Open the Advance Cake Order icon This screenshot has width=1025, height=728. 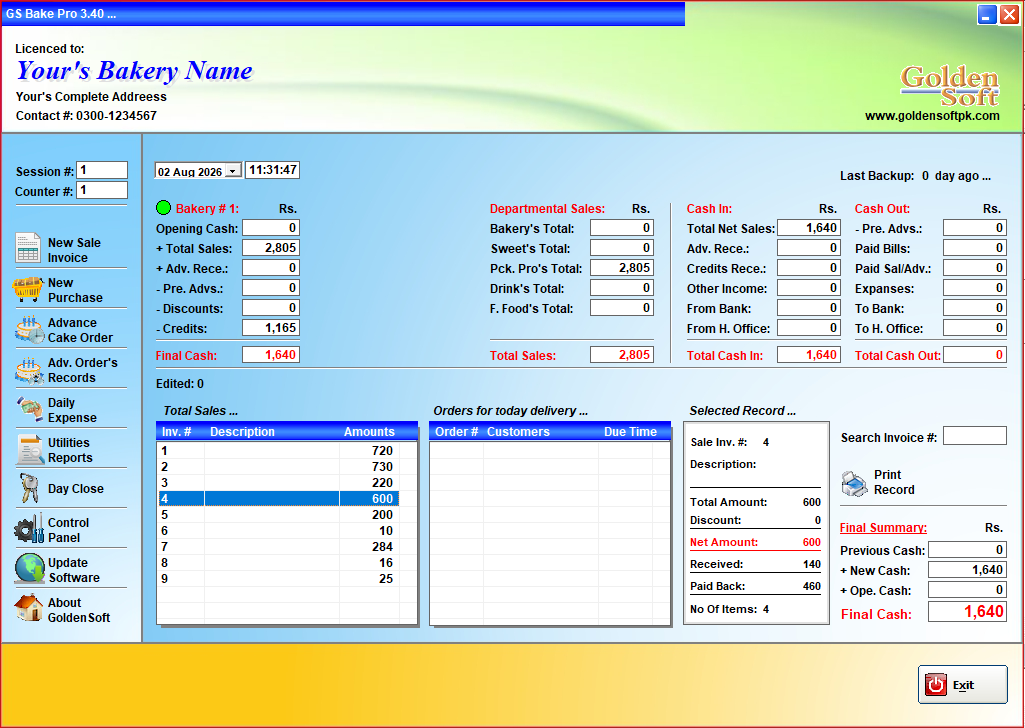29,329
